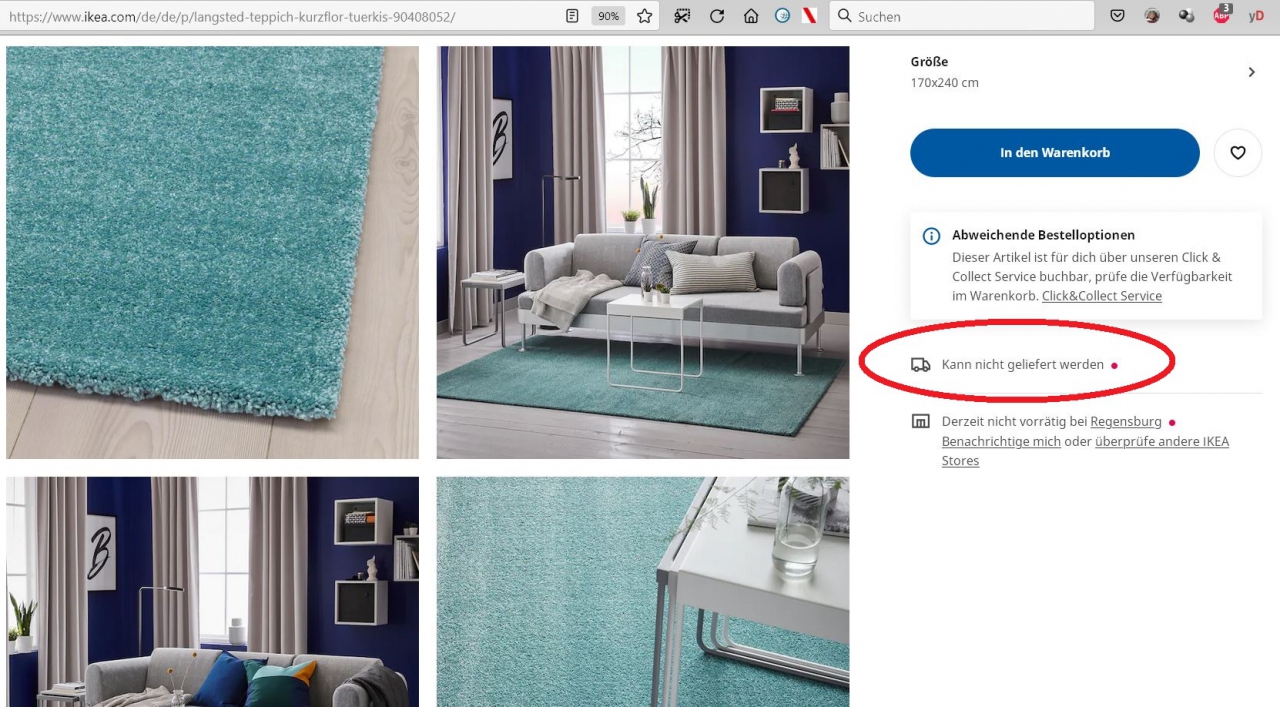Viewport: 1280px width, 707px height.
Task: Open Adblock Plus extension menu
Action: click(1221, 15)
